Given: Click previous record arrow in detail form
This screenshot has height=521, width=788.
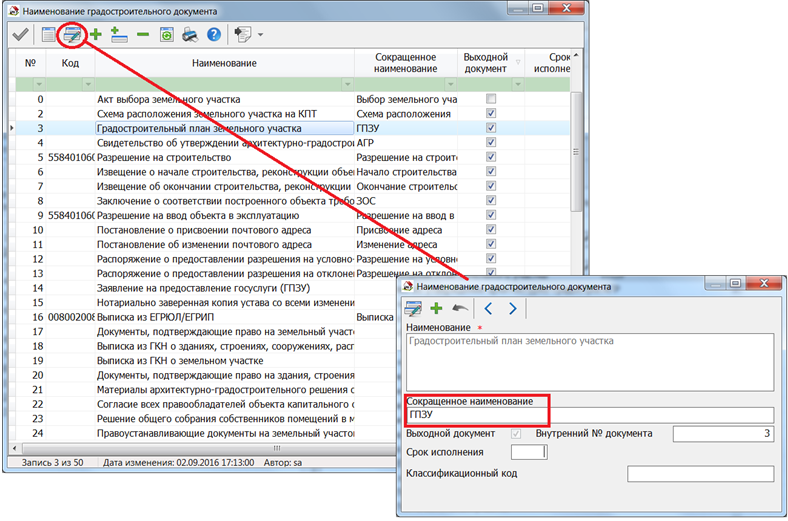Looking at the screenshot, I should click(489, 309).
